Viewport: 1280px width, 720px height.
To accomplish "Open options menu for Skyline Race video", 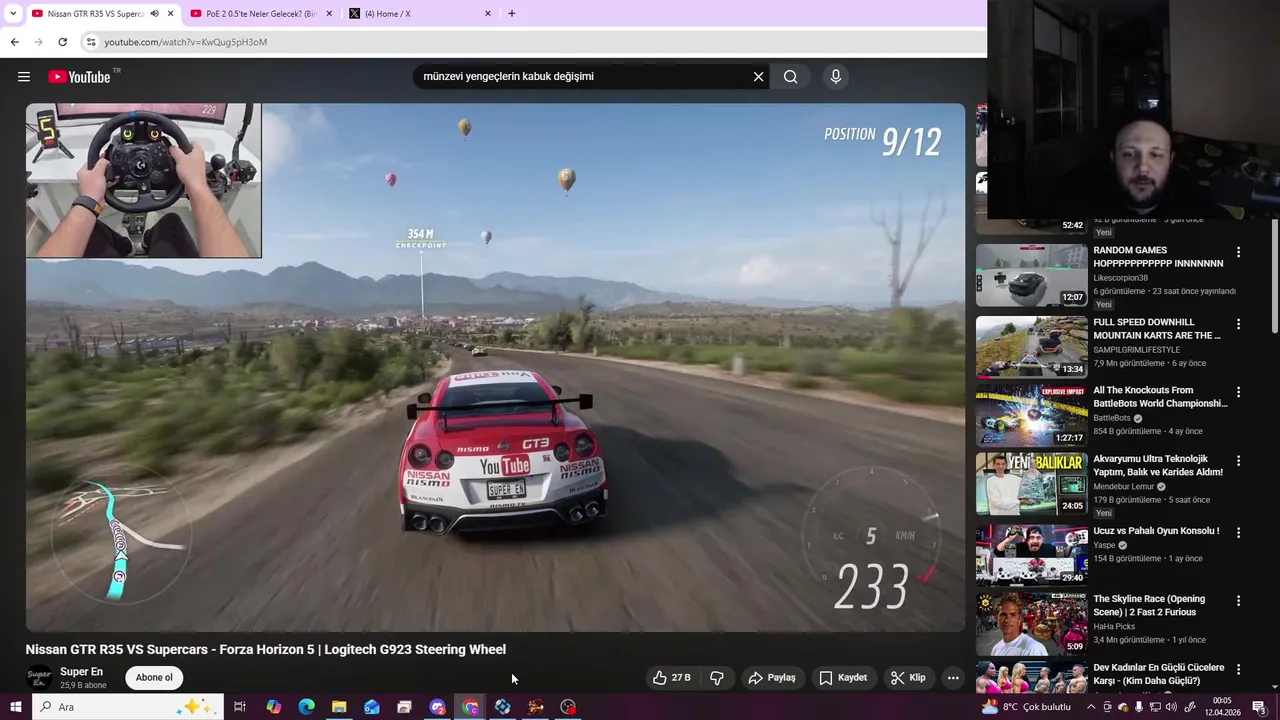I will [x=1238, y=601].
